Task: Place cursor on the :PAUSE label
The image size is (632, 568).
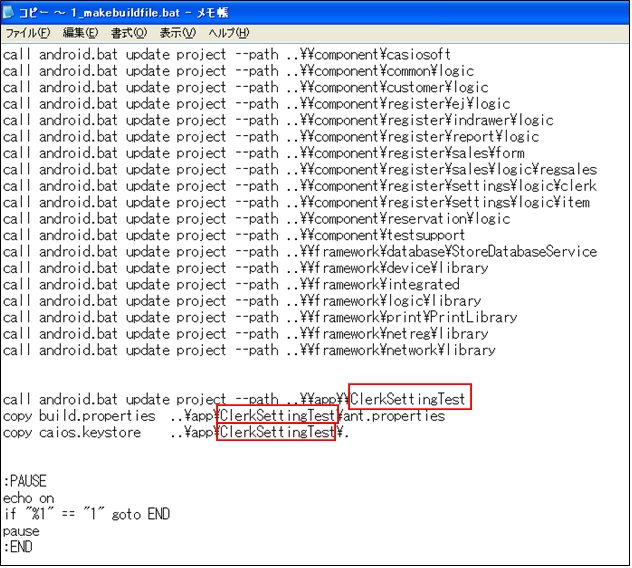Action: 25,481
